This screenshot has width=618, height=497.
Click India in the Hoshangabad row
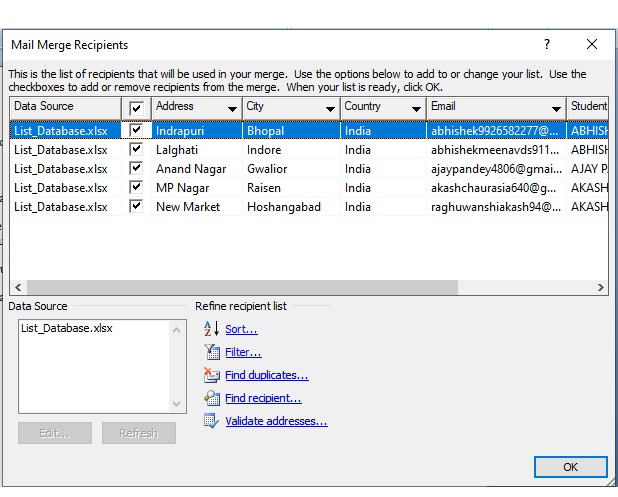pyautogui.click(x=383, y=207)
